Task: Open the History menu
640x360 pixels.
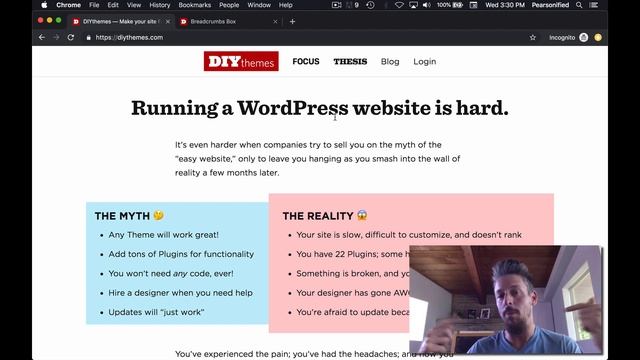Action: point(160,5)
